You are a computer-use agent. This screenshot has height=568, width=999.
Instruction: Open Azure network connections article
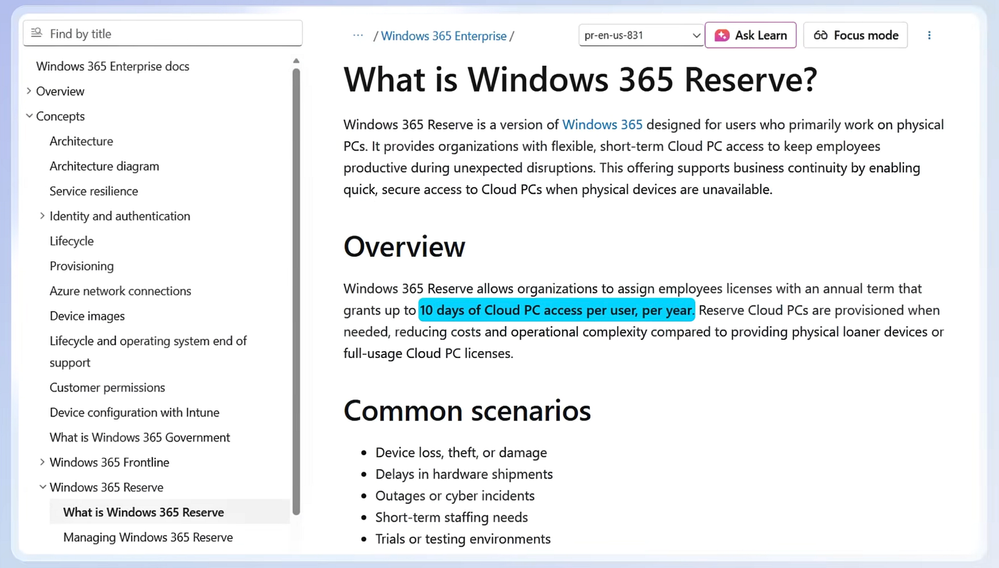120,291
